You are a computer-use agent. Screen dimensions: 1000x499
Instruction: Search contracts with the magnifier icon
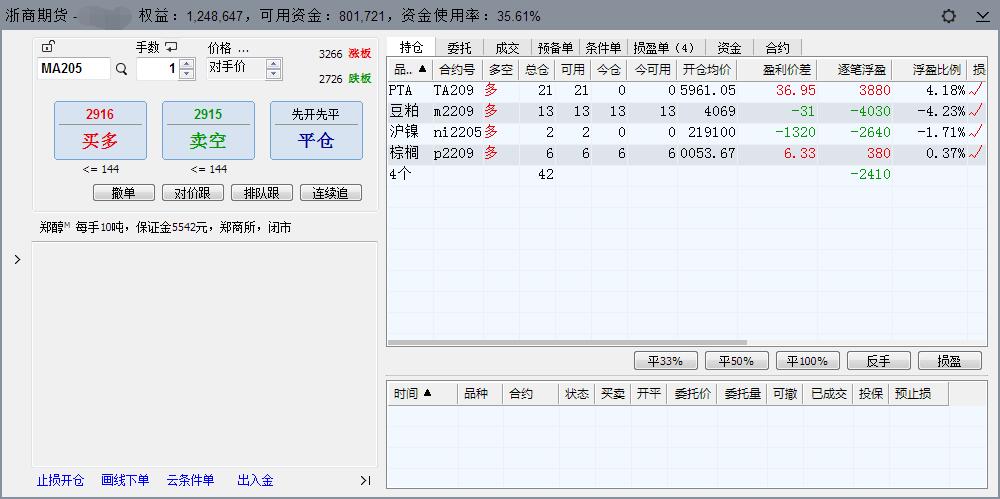click(122, 69)
